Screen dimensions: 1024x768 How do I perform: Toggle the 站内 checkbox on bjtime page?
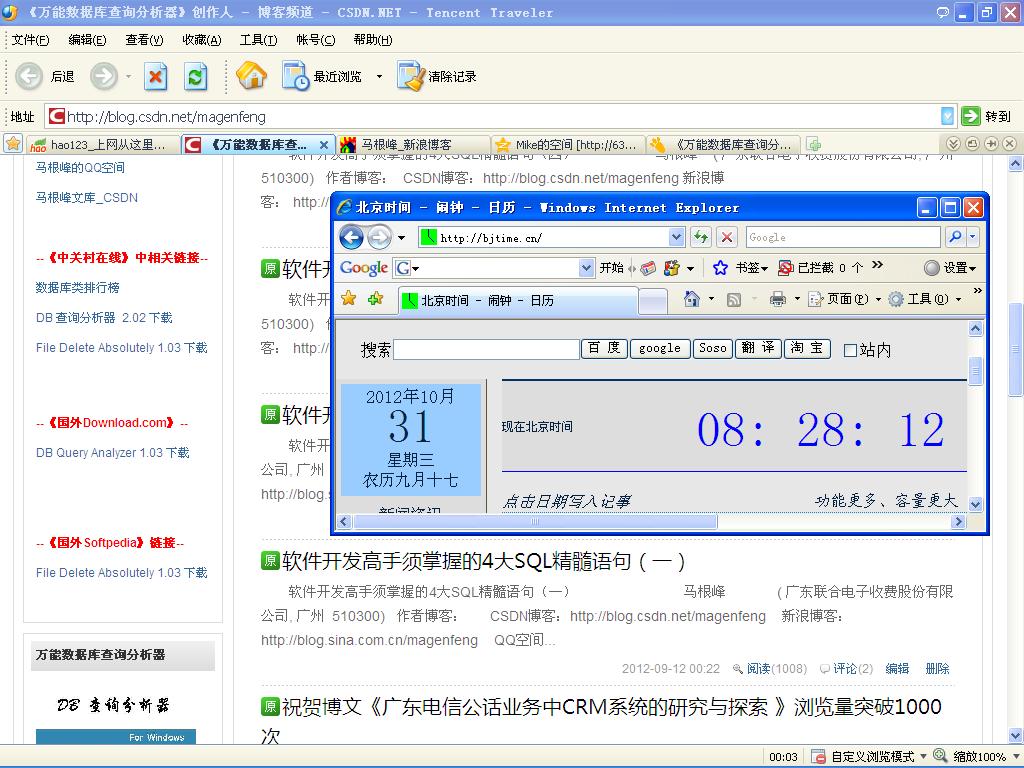pos(850,351)
